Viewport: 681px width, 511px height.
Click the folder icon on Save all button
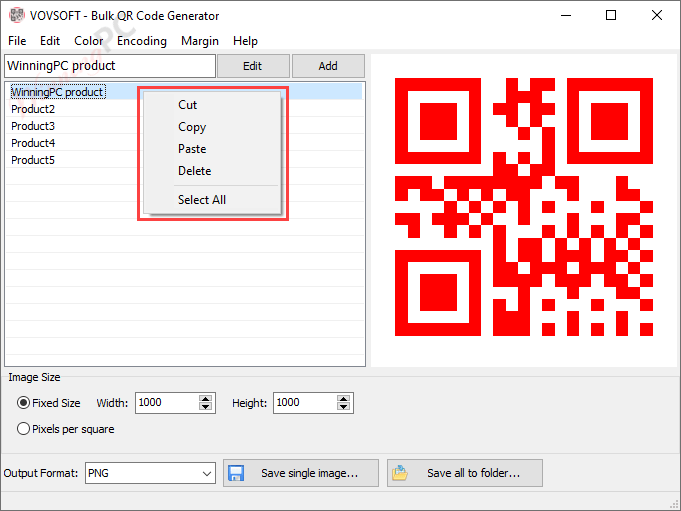(x=400, y=473)
